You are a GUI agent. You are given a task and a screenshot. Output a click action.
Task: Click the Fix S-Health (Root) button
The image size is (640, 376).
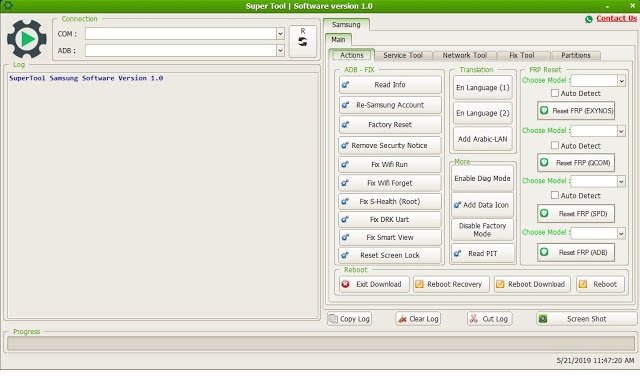(x=390, y=201)
